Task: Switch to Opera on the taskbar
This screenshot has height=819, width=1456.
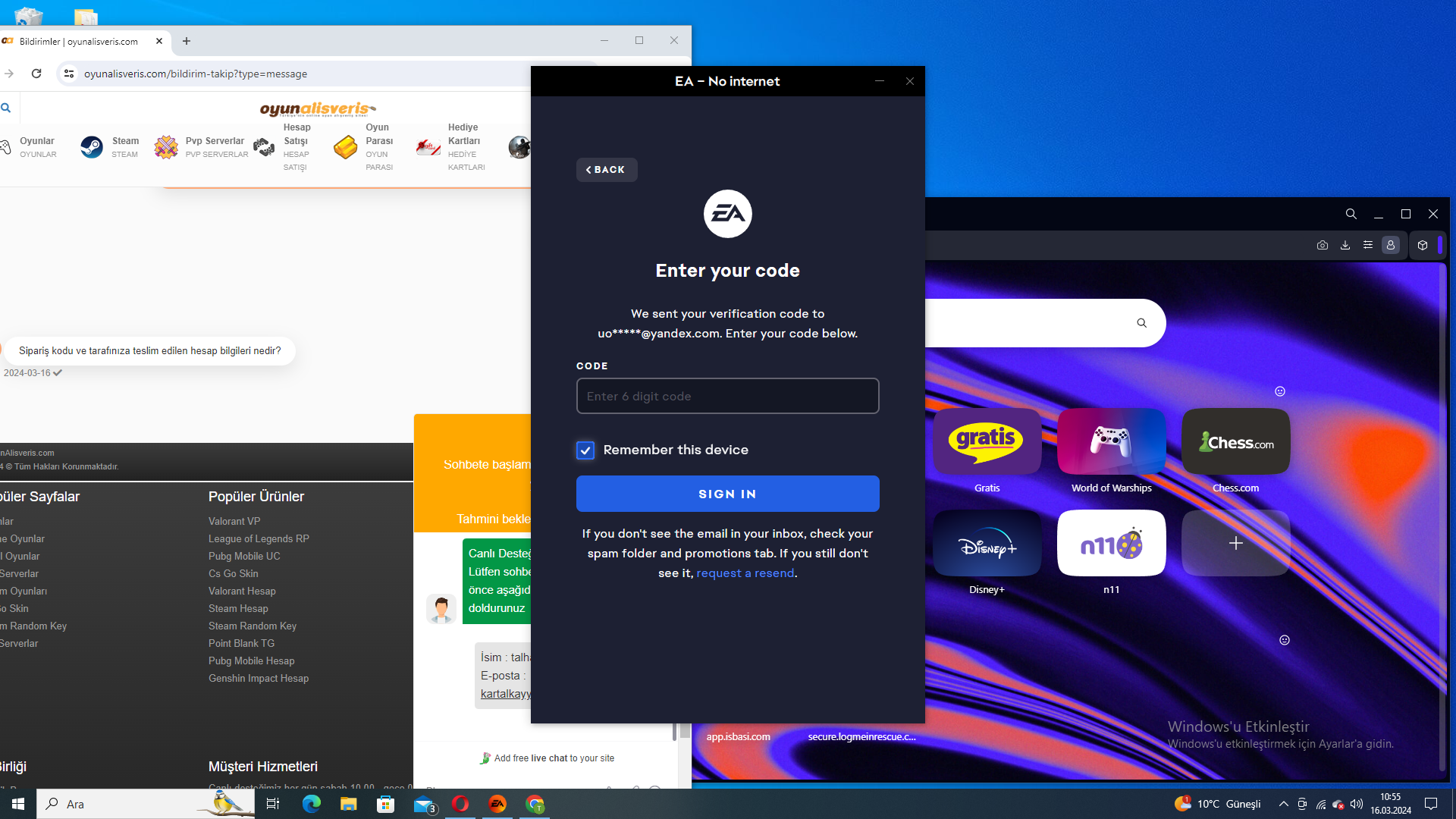Action: point(460,804)
